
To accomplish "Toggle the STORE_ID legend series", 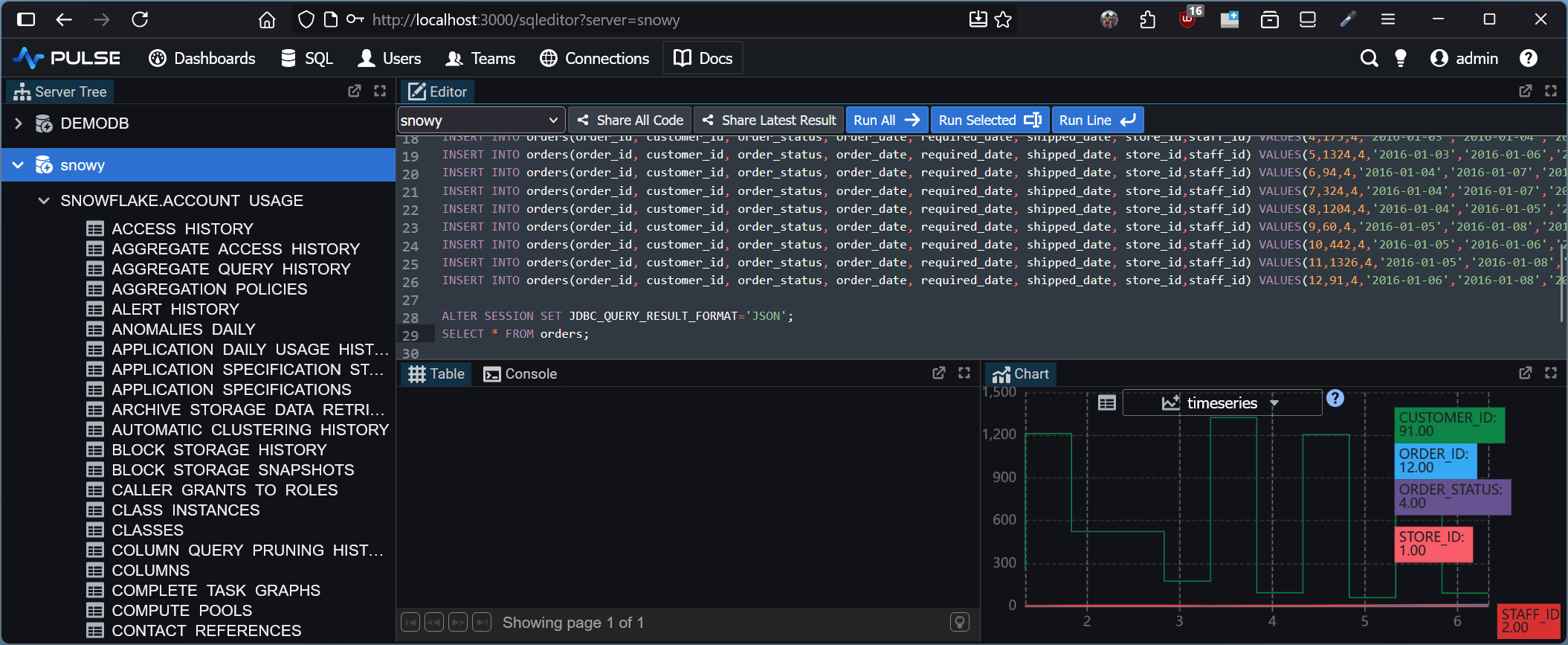I will [1433, 544].
